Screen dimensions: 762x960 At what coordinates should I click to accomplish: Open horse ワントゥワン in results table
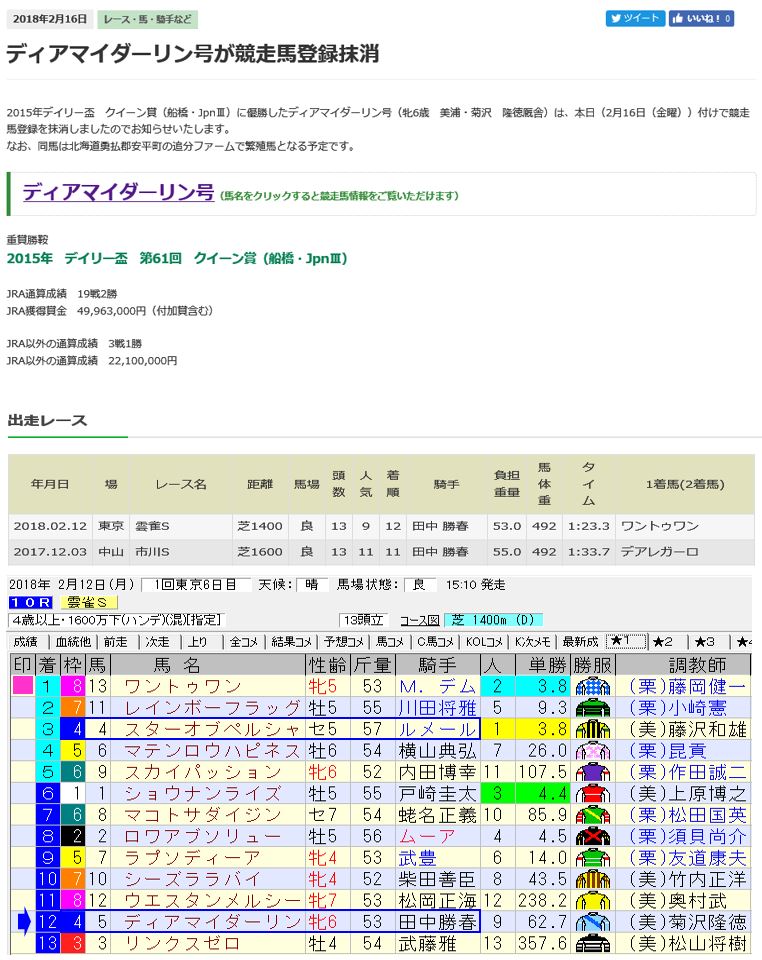(x=183, y=686)
